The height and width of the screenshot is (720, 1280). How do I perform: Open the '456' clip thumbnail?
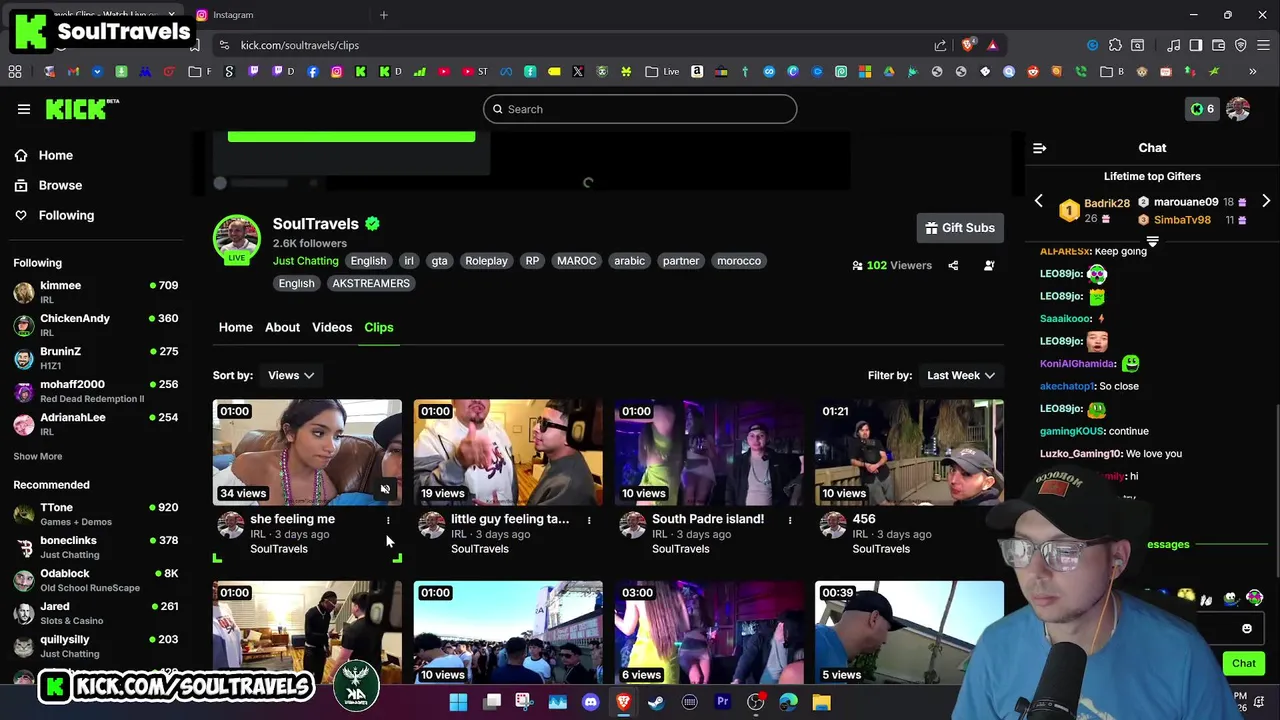(x=909, y=452)
